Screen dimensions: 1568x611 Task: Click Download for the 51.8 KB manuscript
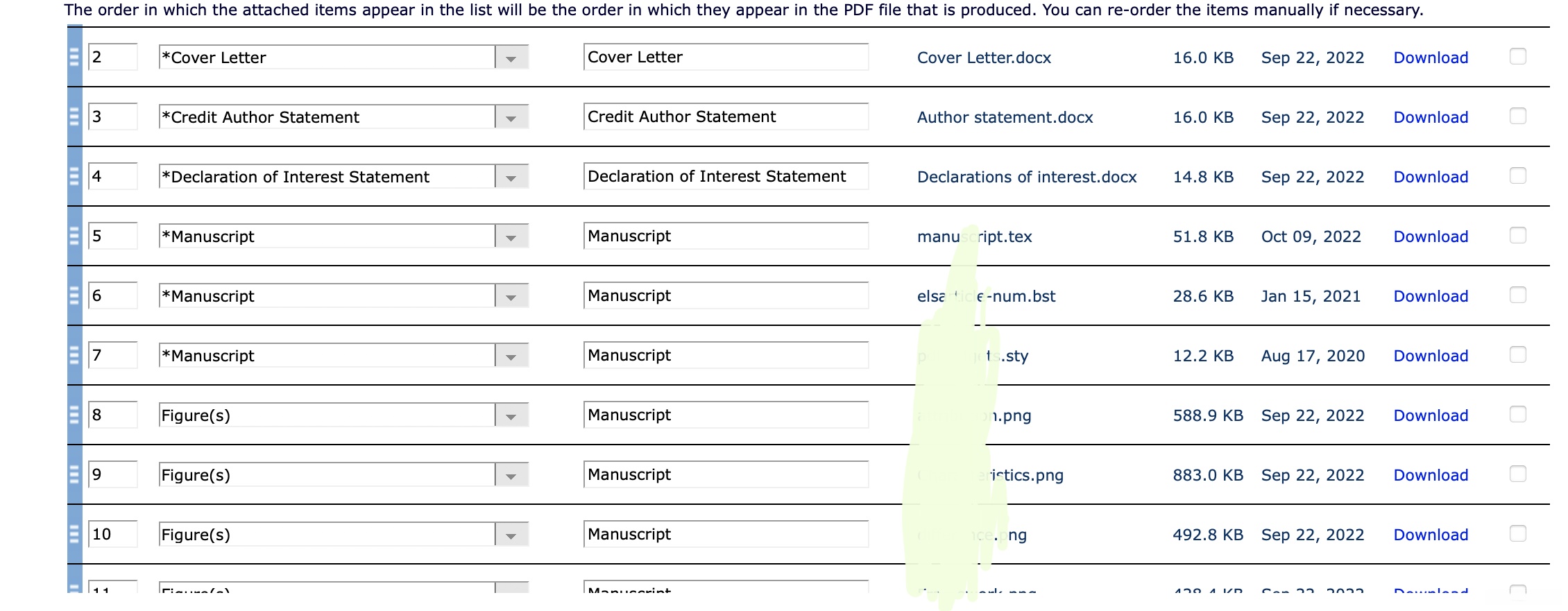[1431, 236]
